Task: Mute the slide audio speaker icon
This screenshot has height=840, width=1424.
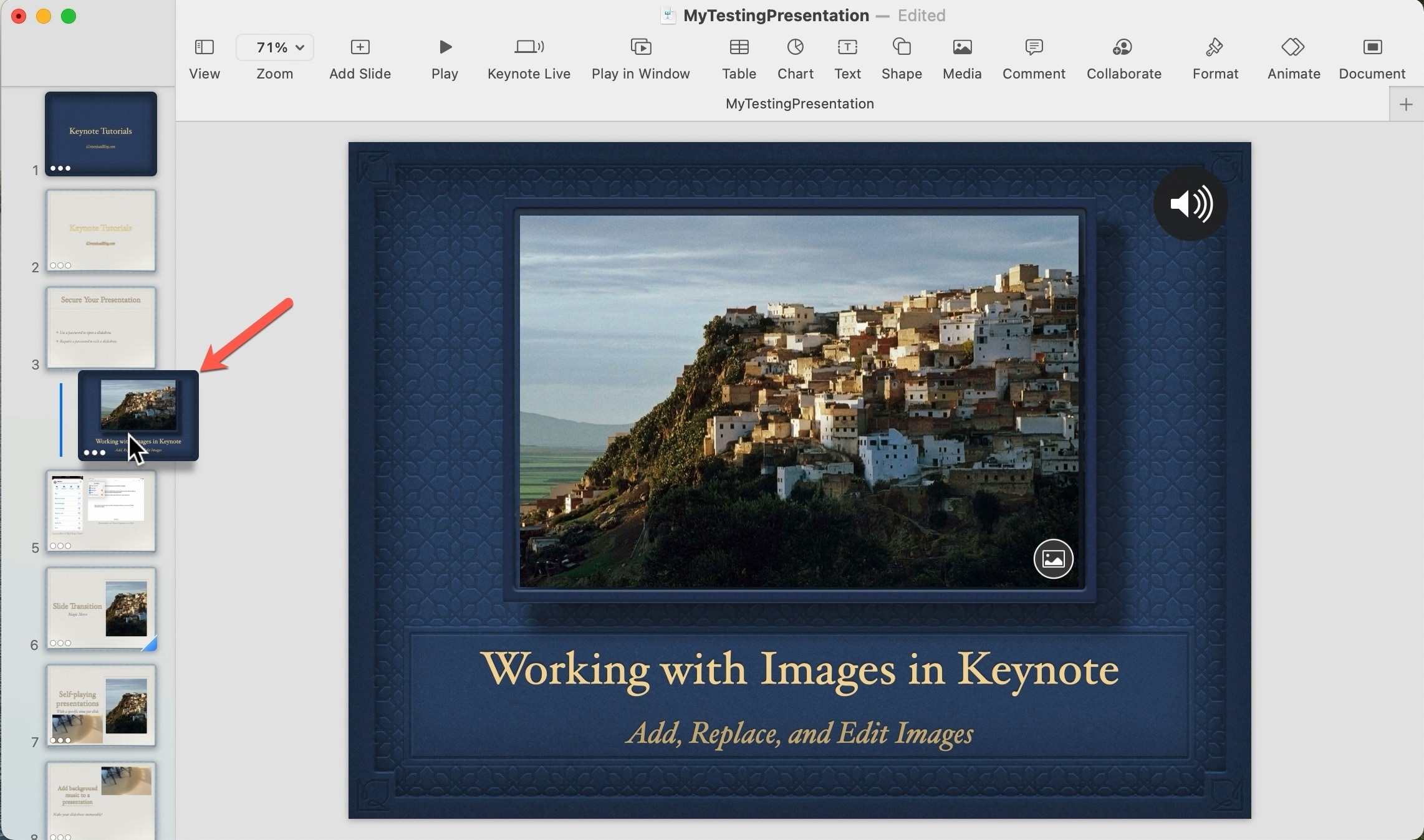Action: pos(1190,204)
